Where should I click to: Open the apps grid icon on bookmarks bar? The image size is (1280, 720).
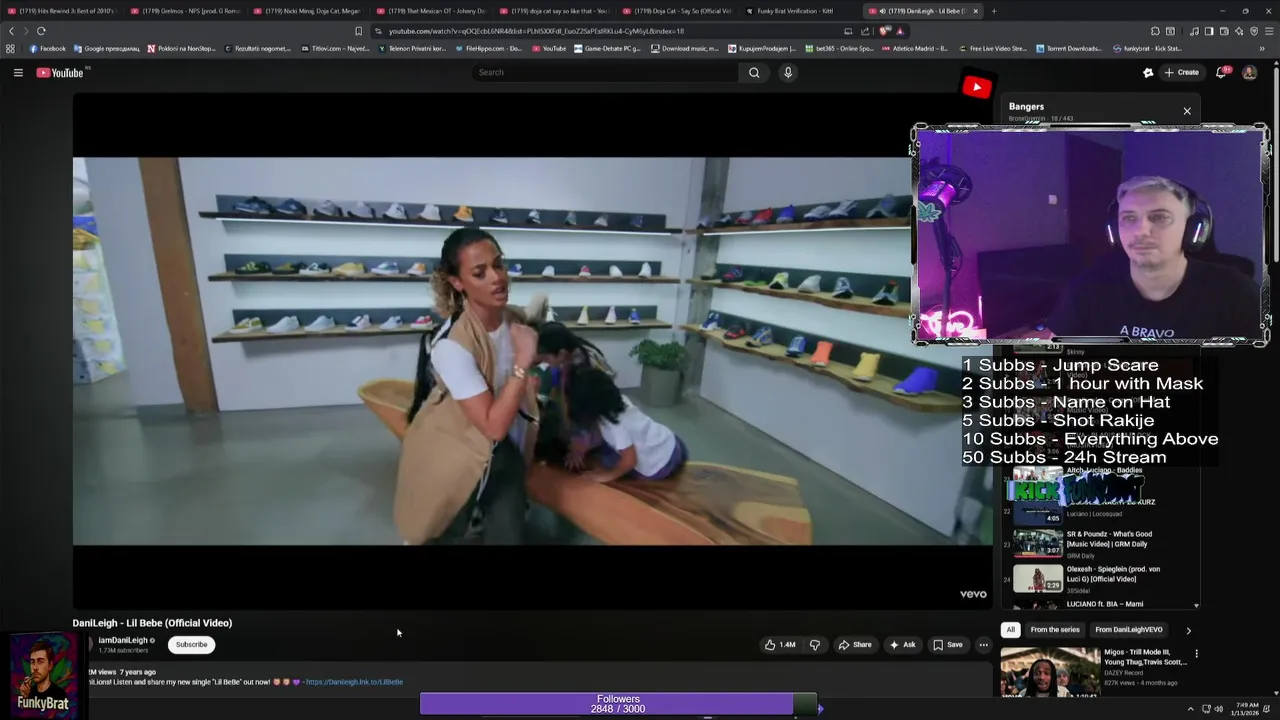(x=10, y=48)
